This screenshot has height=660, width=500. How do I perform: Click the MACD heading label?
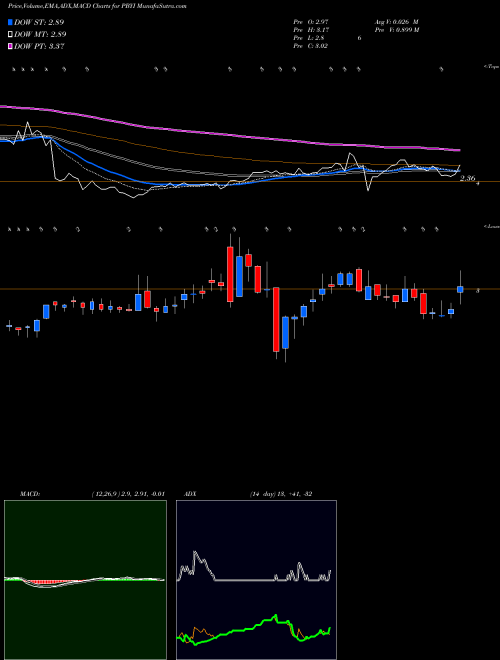click(x=30, y=494)
